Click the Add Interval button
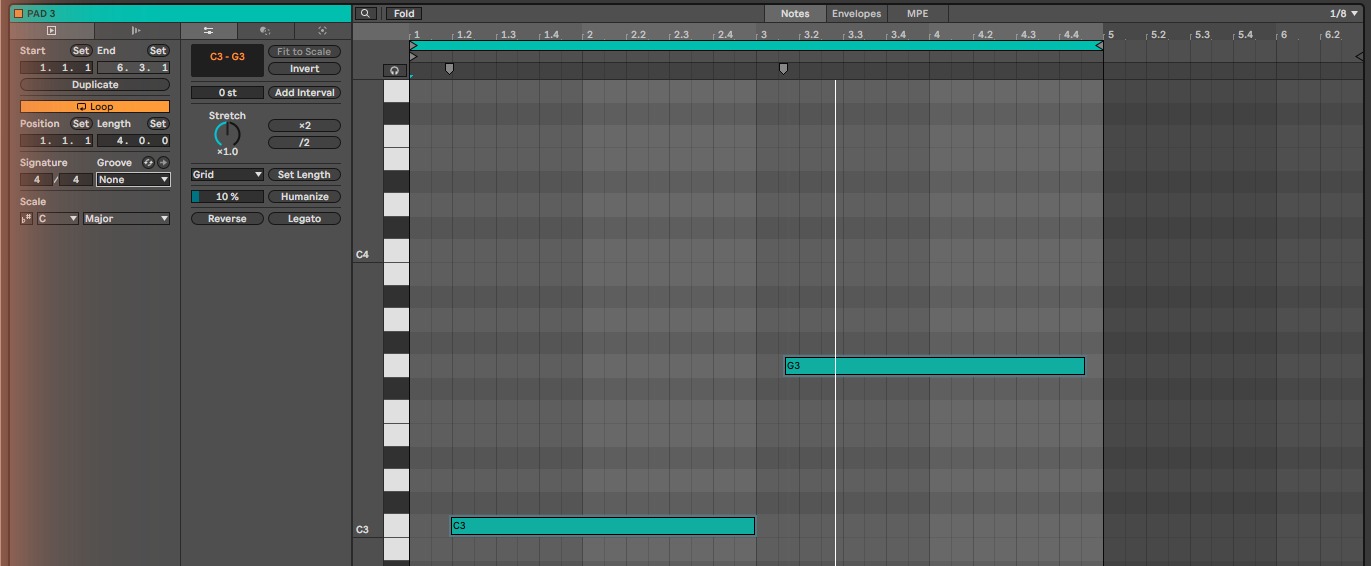Image resolution: width=1371 pixels, height=566 pixels. click(x=304, y=92)
